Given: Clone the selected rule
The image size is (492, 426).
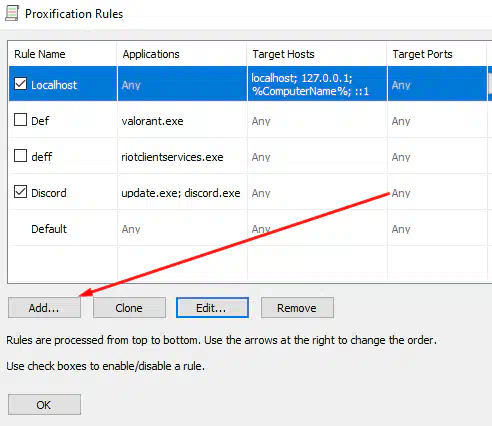Looking at the screenshot, I should pyautogui.click(x=129, y=308).
